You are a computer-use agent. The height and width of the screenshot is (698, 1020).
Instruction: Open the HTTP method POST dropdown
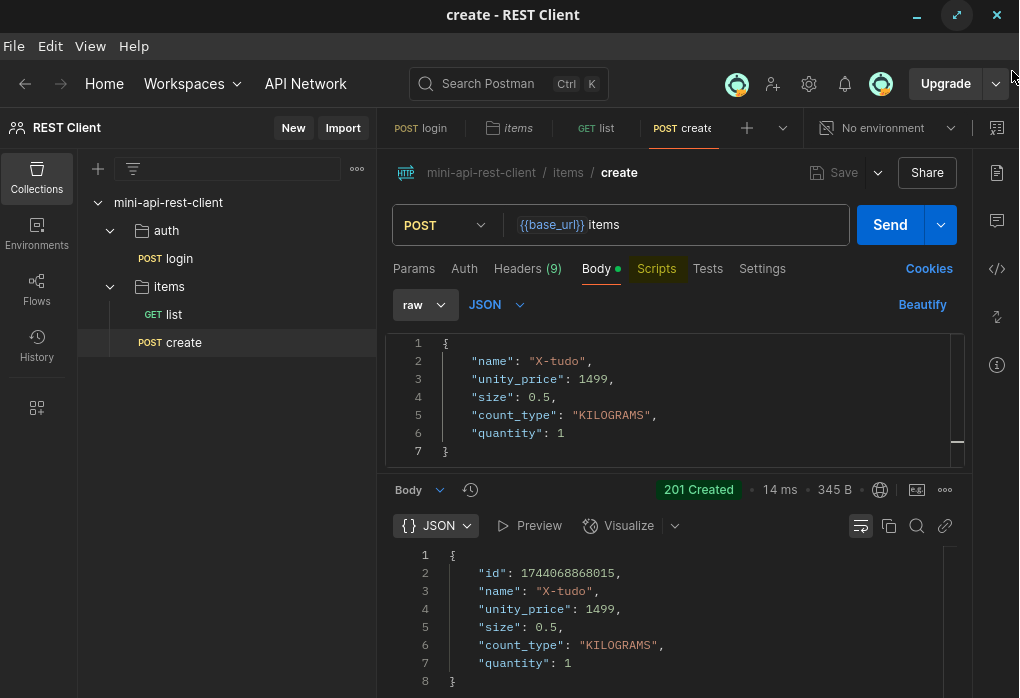pyautogui.click(x=445, y=226)
